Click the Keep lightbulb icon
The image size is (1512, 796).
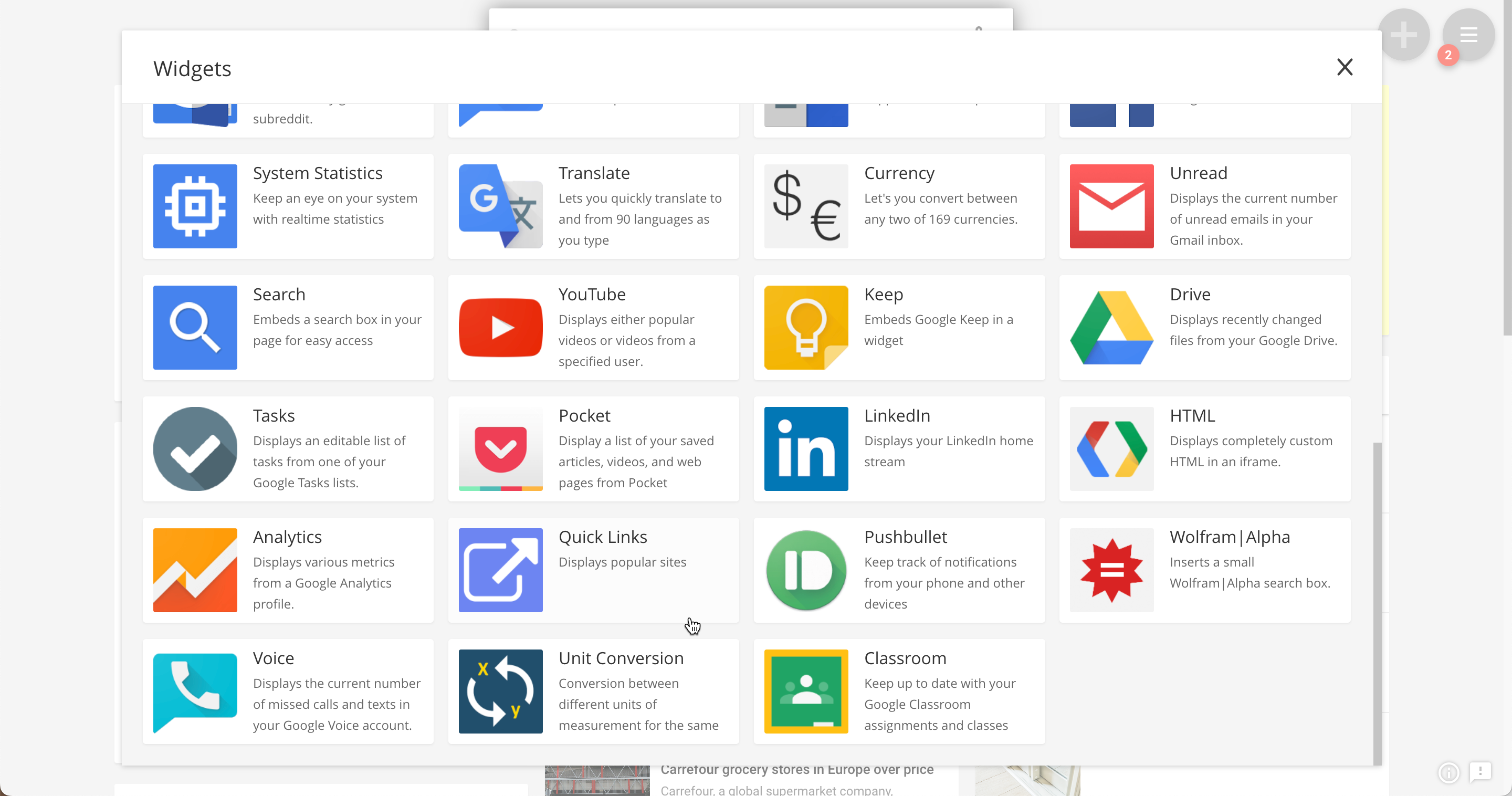coord(806,328)
